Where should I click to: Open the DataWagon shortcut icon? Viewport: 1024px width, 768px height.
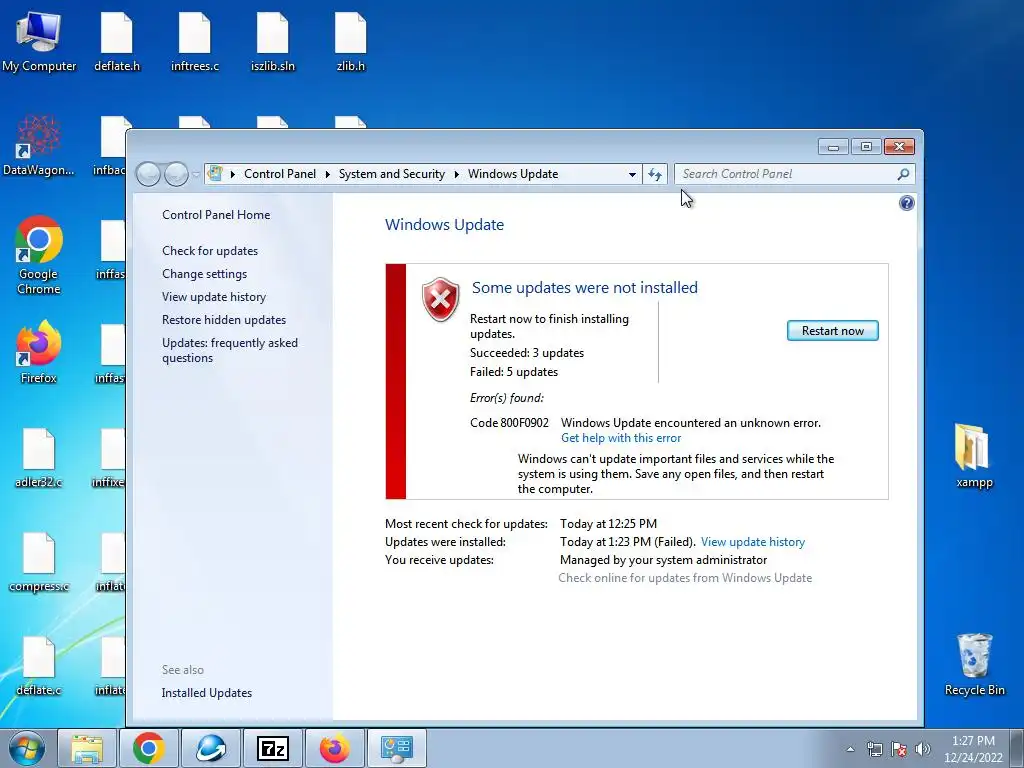(x=39, y=146)
